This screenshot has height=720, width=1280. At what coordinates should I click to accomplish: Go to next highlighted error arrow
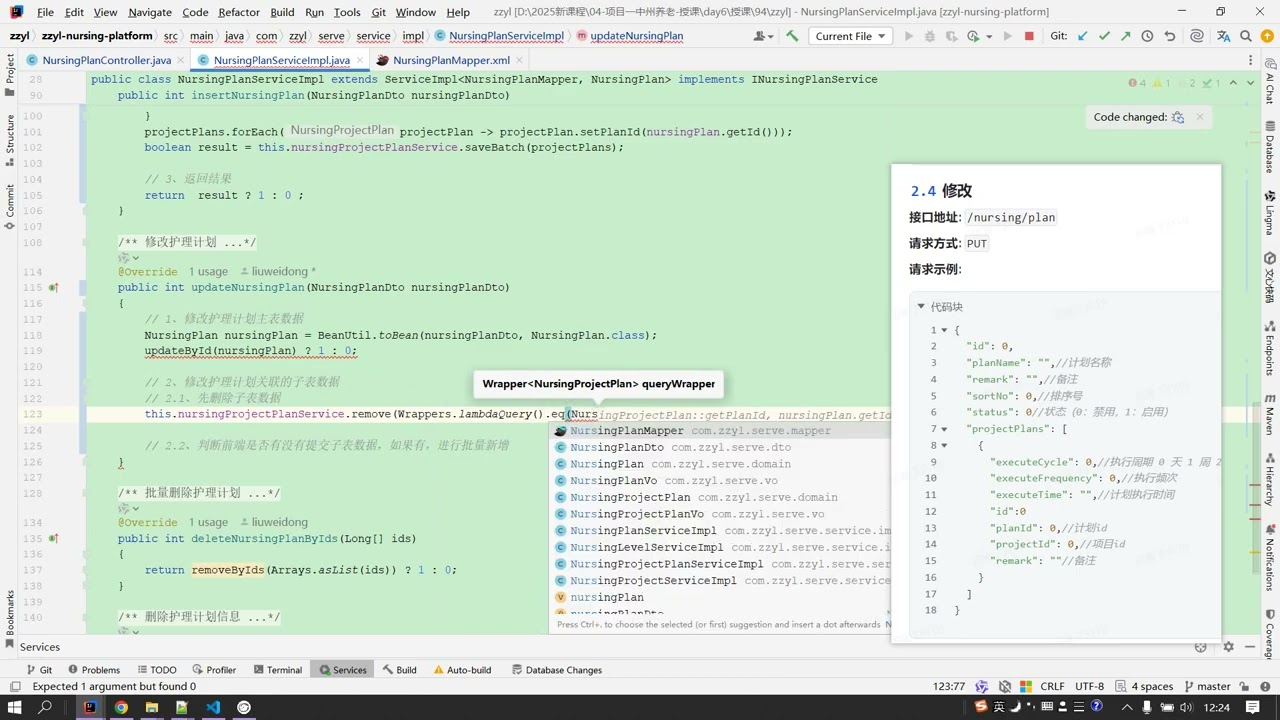[x=1251, y=83]
